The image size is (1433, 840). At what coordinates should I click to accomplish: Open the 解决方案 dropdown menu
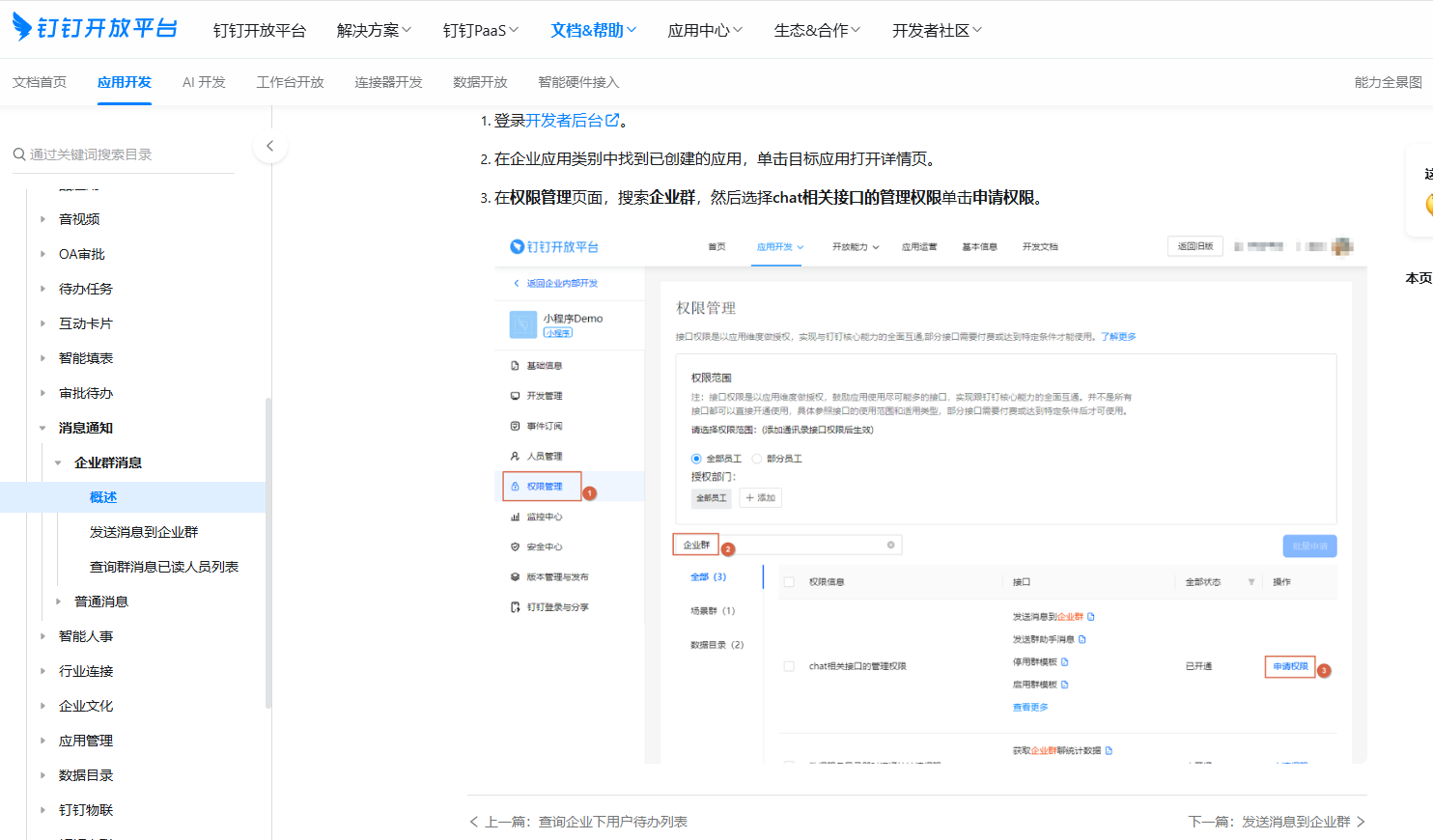point(374,31)
